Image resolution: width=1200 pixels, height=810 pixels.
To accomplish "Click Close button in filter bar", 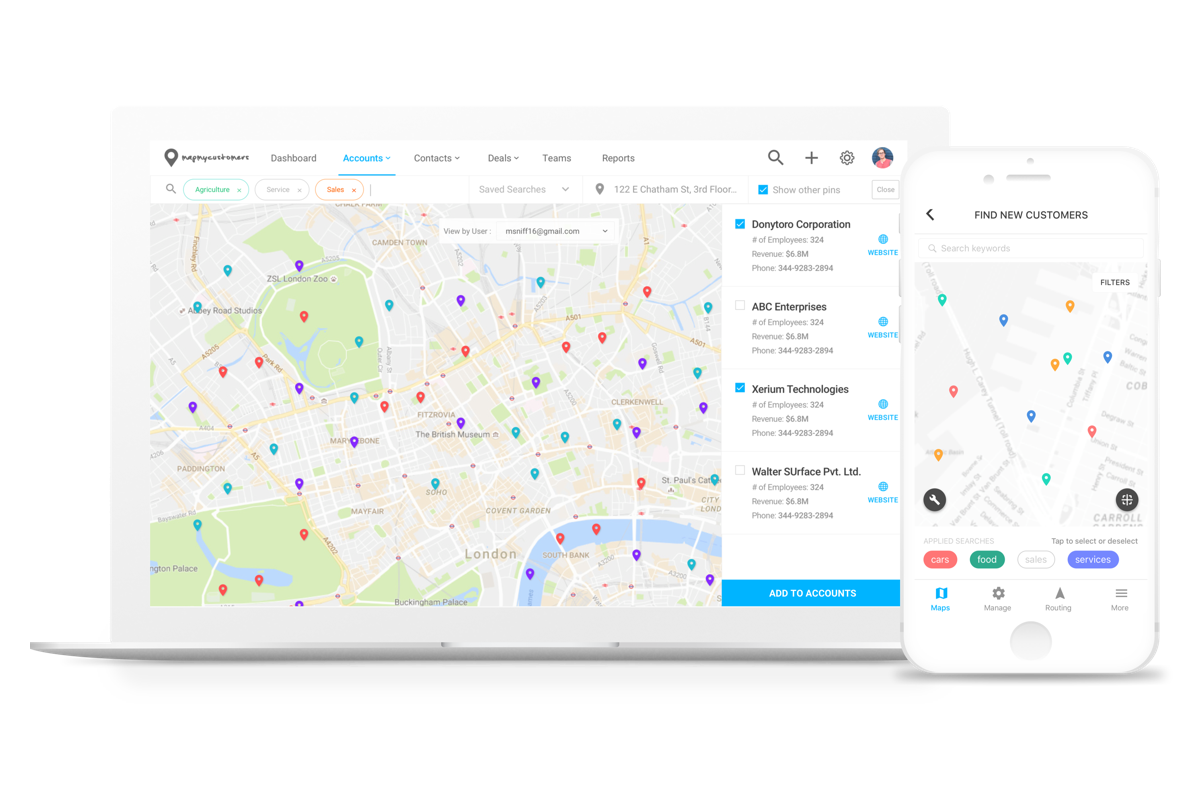I will pos(886,189).
